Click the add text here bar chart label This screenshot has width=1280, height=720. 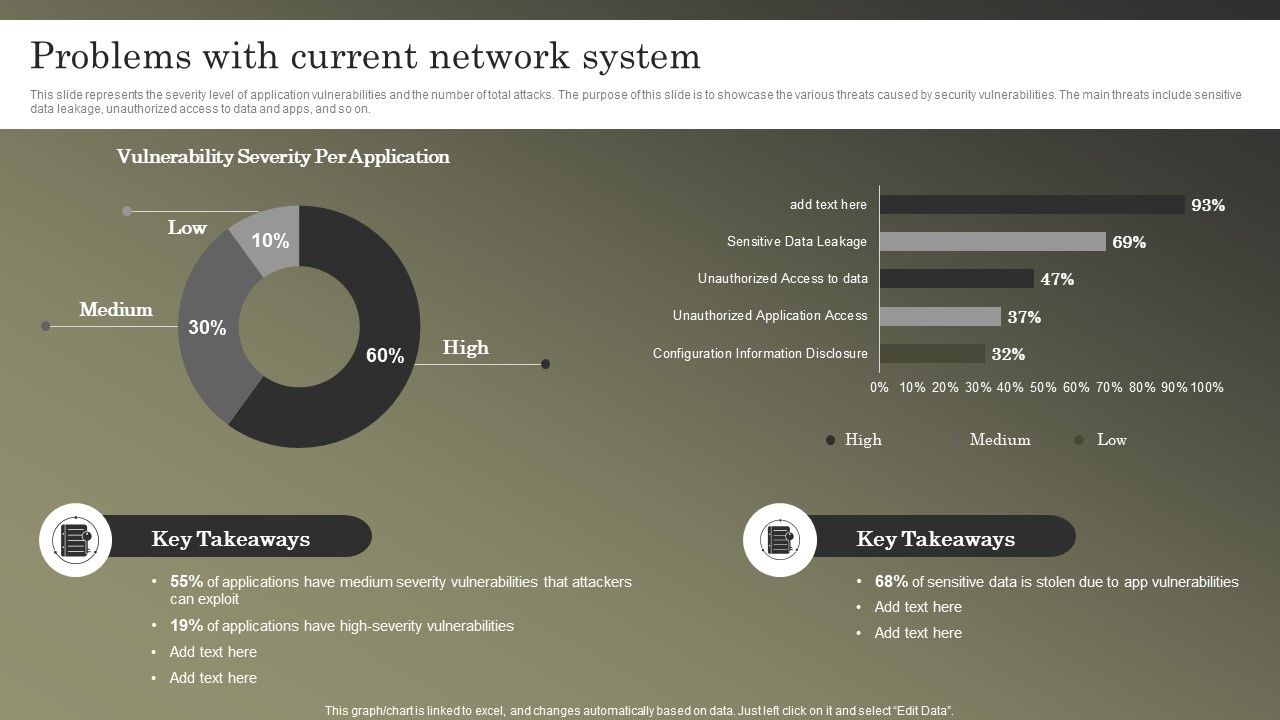click(828, 205)
